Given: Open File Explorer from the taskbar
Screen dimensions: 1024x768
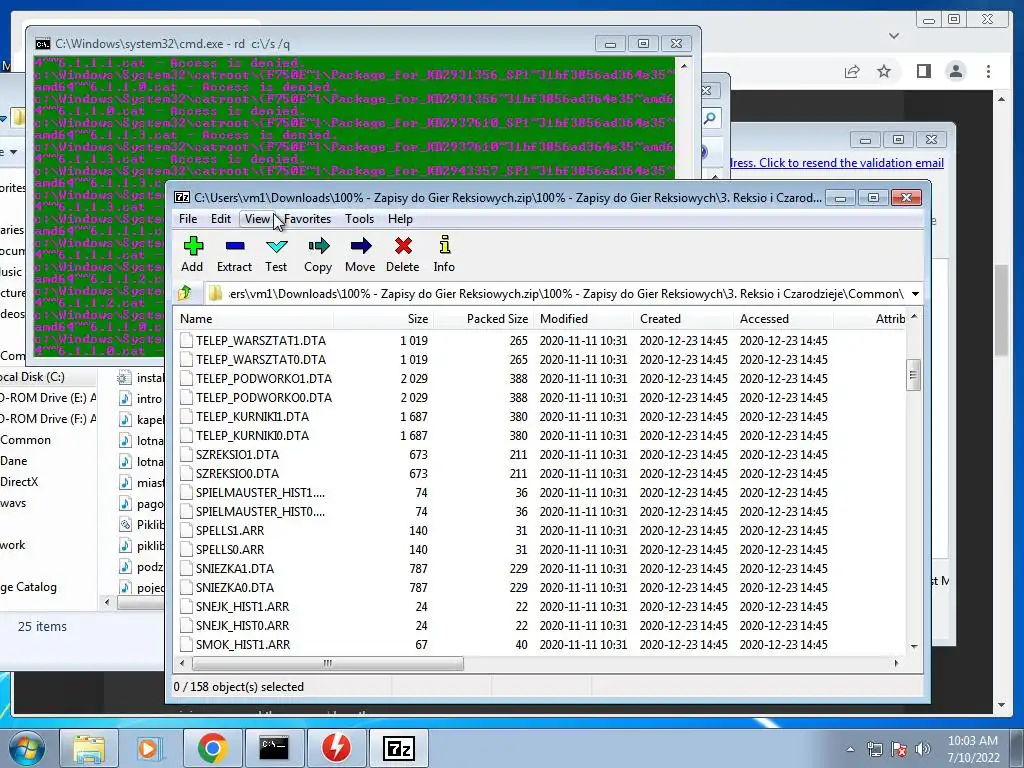Looking at the screenshot, I should click(x=89, y=748).
